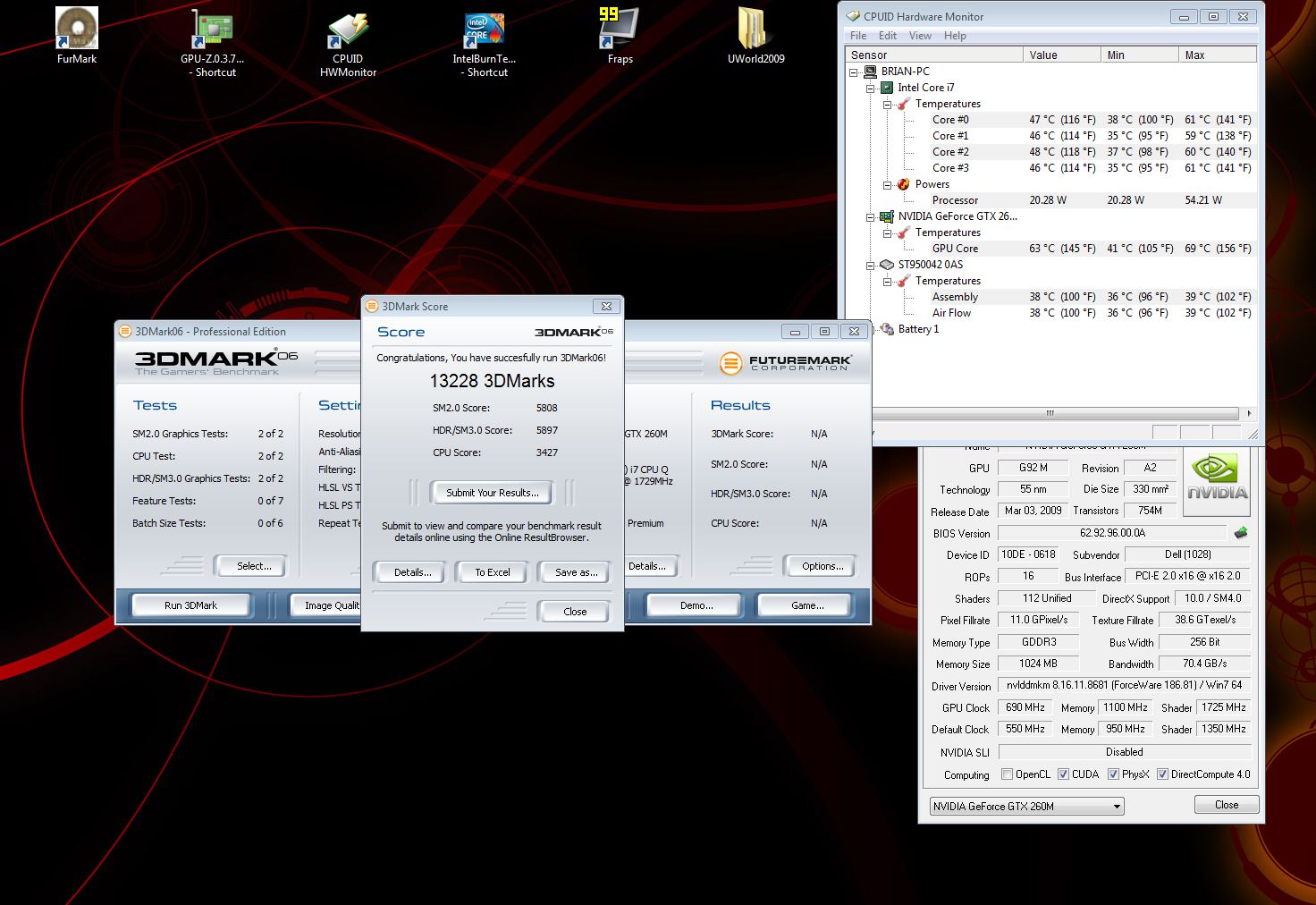Click the Details button in Score dialog
This screenshot has height=905, width=1316.
click(413, 572)
